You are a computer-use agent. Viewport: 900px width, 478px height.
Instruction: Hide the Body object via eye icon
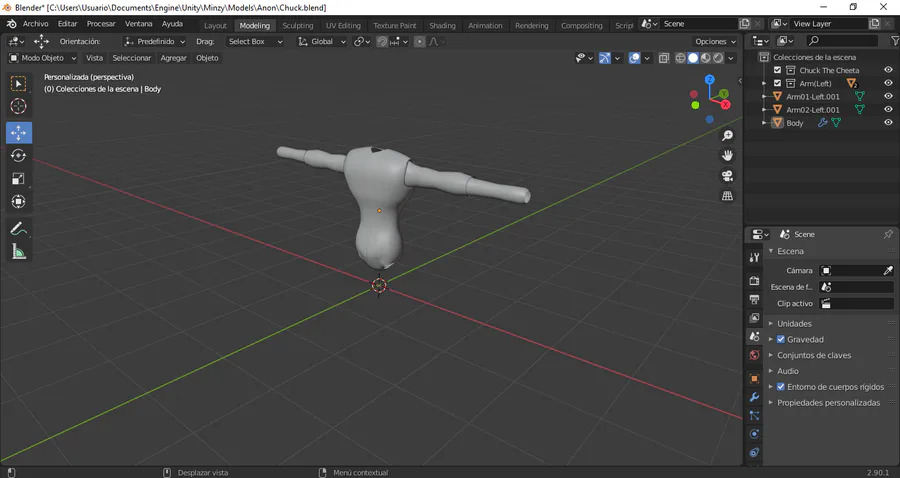pos(889,122)
